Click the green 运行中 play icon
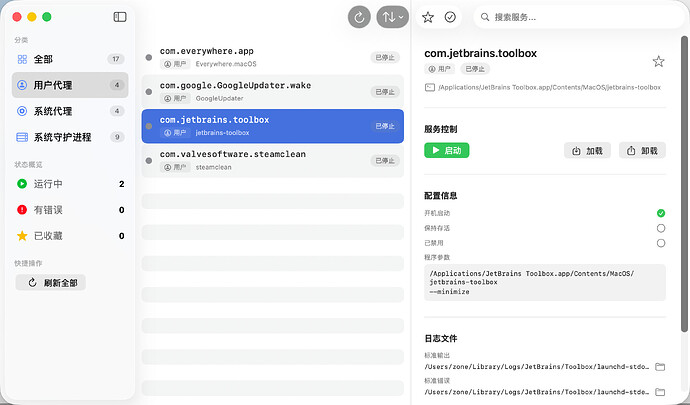690x405 pixels. click(22, 184)
